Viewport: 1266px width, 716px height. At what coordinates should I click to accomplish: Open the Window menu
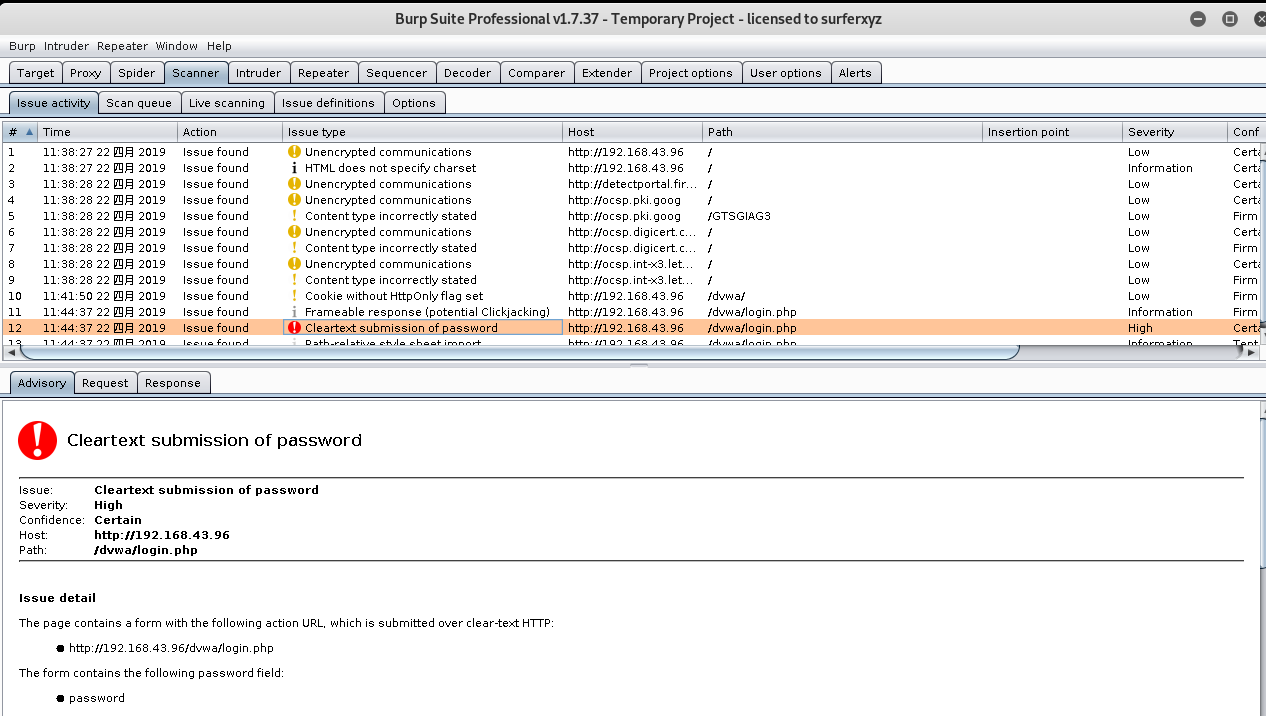coord(176,46)
